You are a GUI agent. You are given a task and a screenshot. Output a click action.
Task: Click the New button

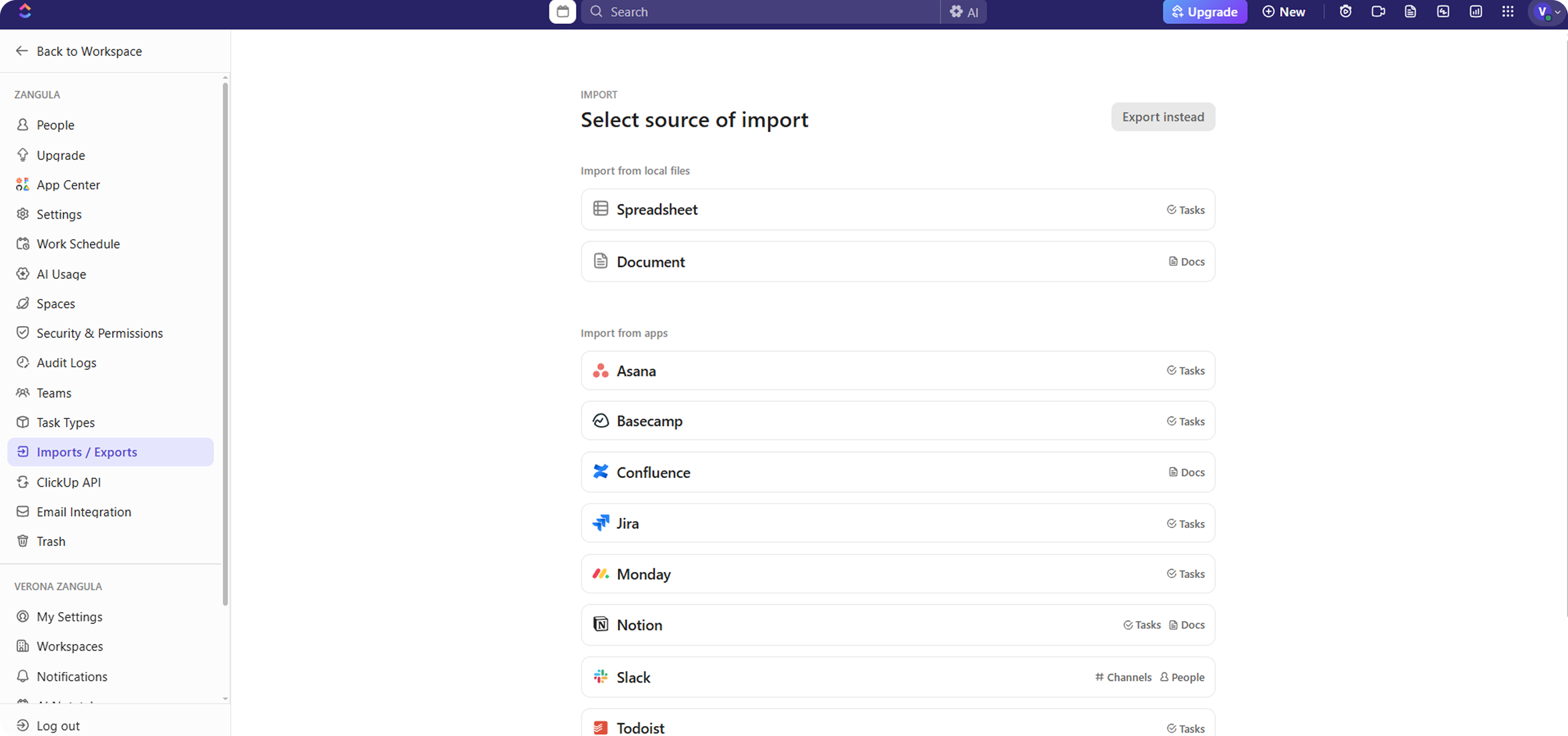coord(1284,11)
